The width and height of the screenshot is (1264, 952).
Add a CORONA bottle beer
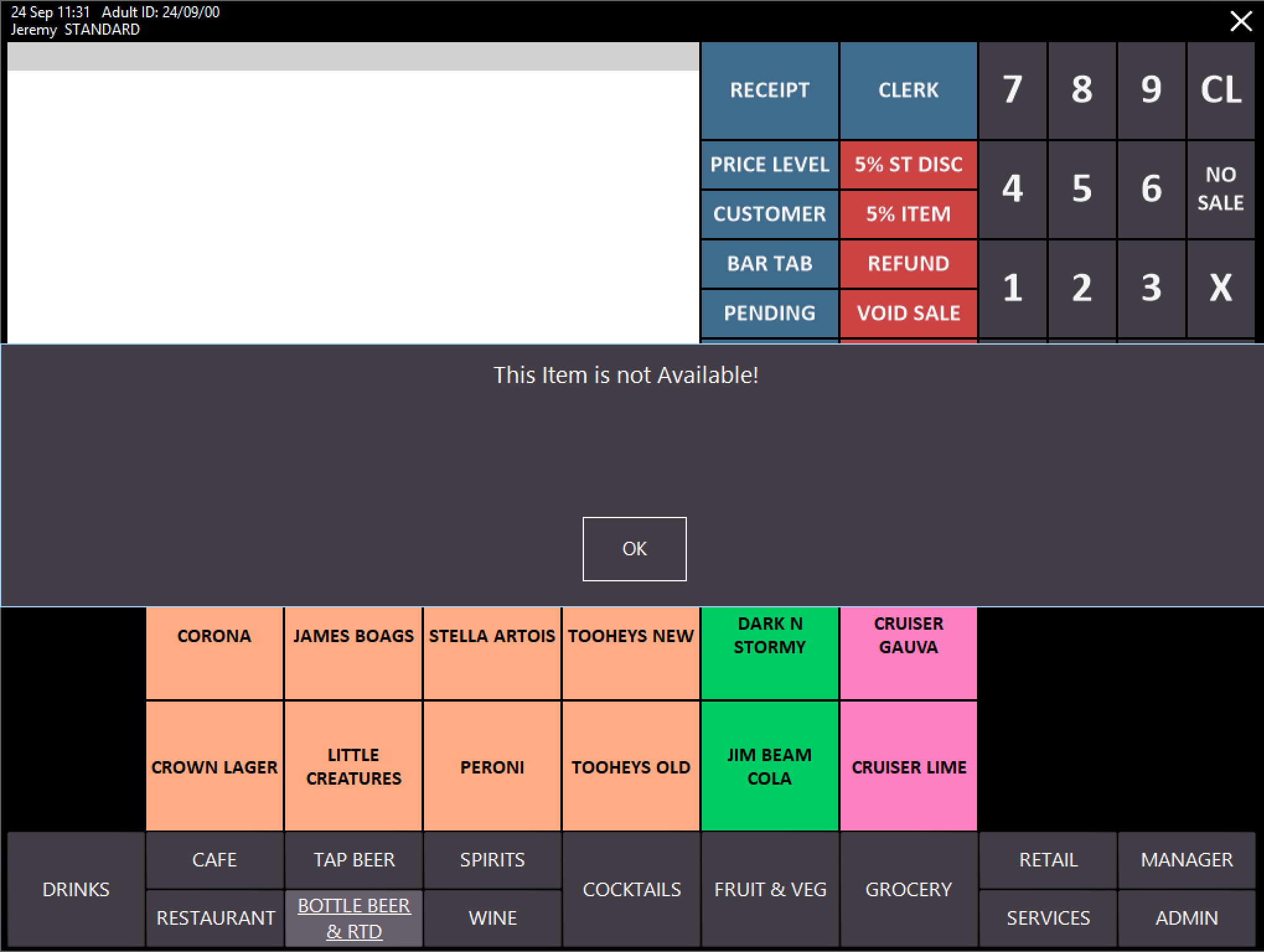[x=214, y=653]
